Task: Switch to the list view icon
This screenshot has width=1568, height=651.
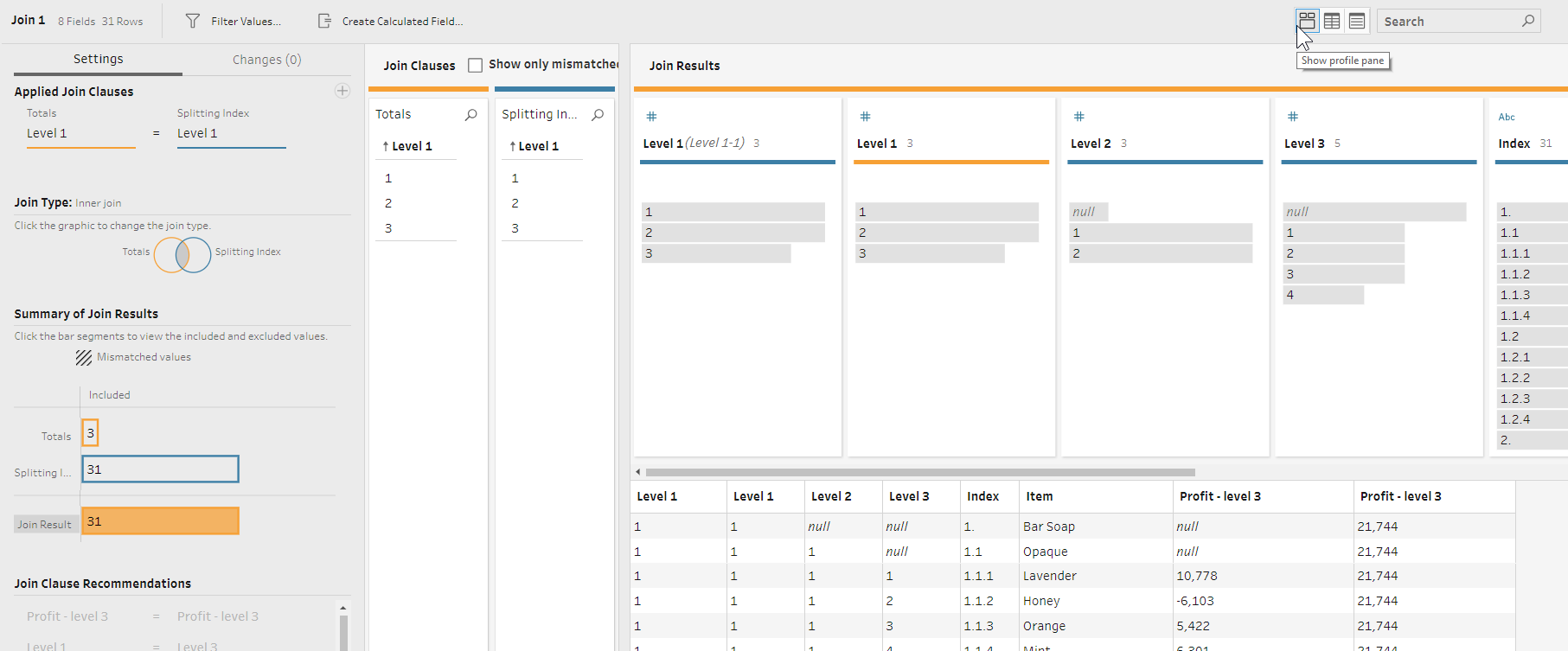Action: click(1357, 21)
